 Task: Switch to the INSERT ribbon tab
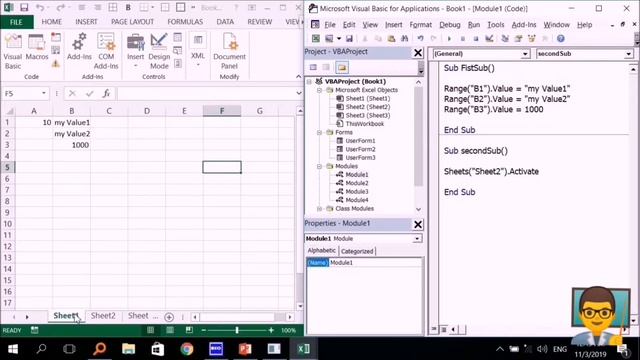86,22
